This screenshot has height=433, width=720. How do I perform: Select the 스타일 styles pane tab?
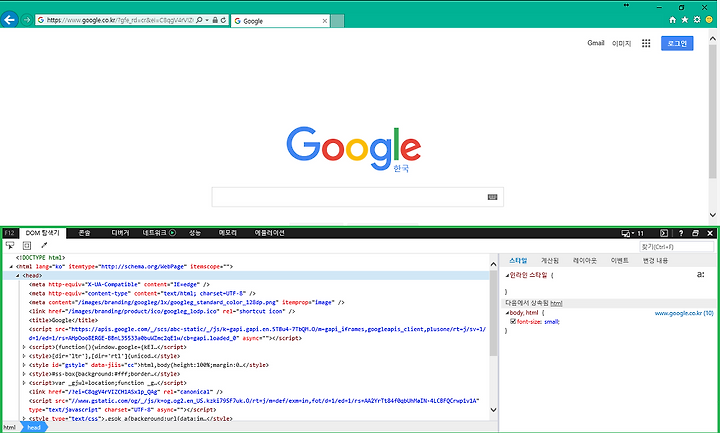[x=518, y=260]
